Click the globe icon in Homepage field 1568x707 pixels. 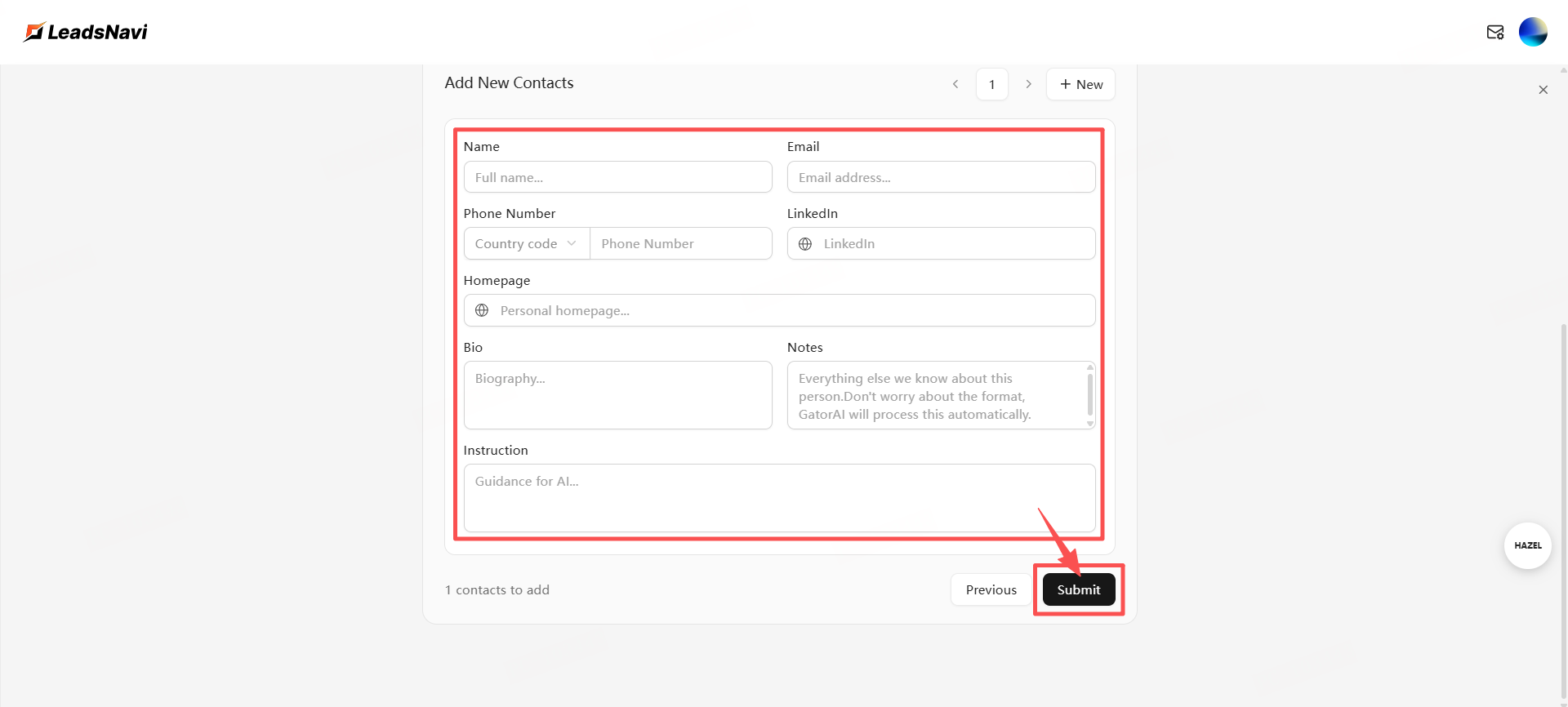pos(482,311)
